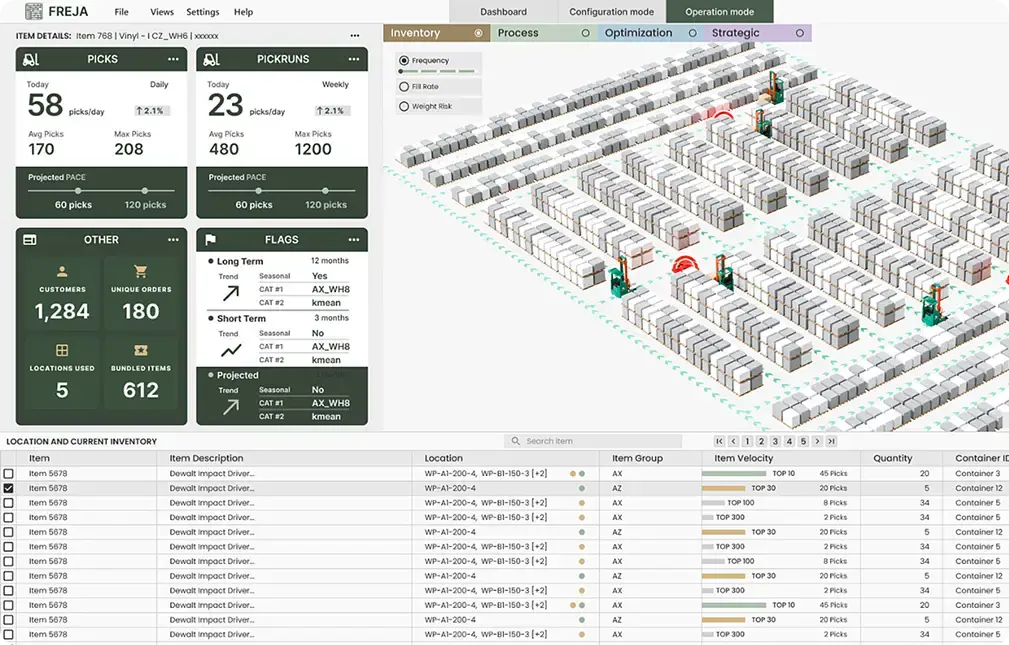The image size is (1009, 645).
Task: Expand the OTHER card three-dot menu
Action: tap(173, 240)
